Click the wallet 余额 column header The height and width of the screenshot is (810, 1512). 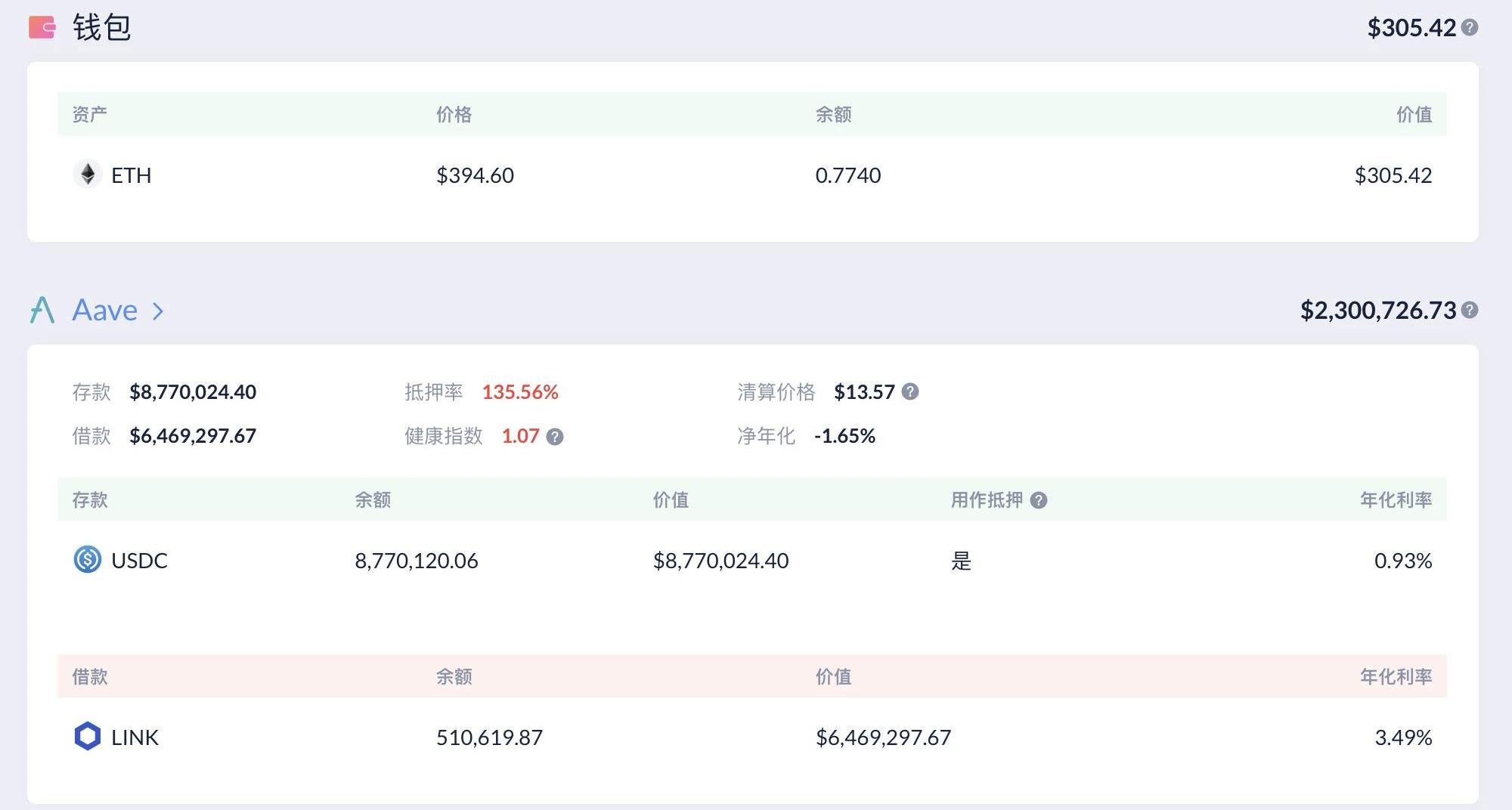(834, 114)
